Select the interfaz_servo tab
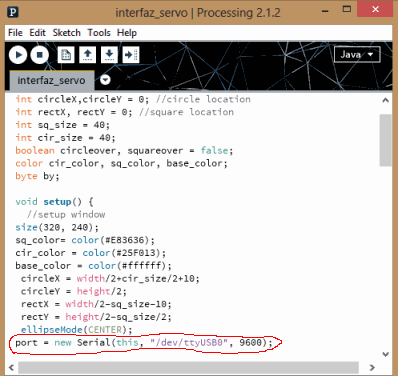Viewport: 398px width, 376px height. pyautogui.click(x=52, y=80)
